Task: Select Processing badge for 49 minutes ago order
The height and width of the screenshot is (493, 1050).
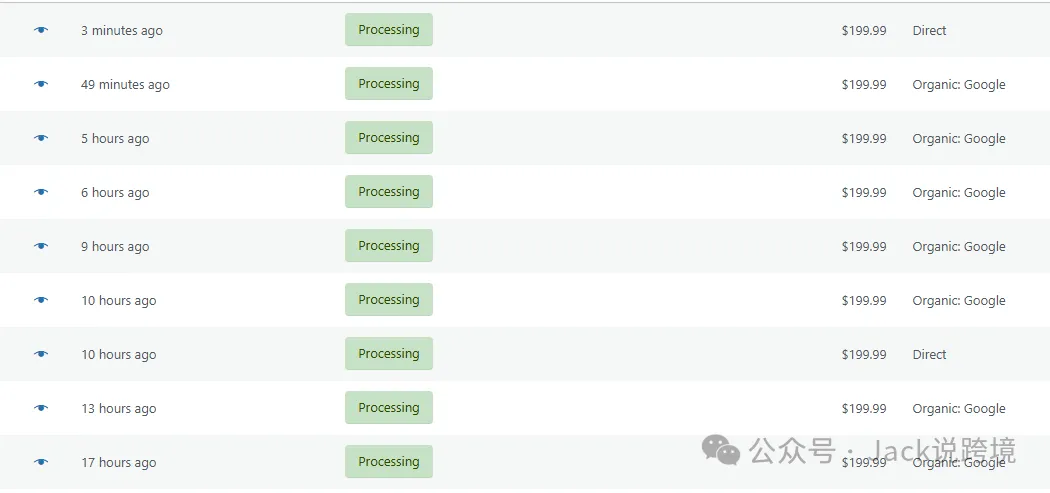Action: point(389,84)
